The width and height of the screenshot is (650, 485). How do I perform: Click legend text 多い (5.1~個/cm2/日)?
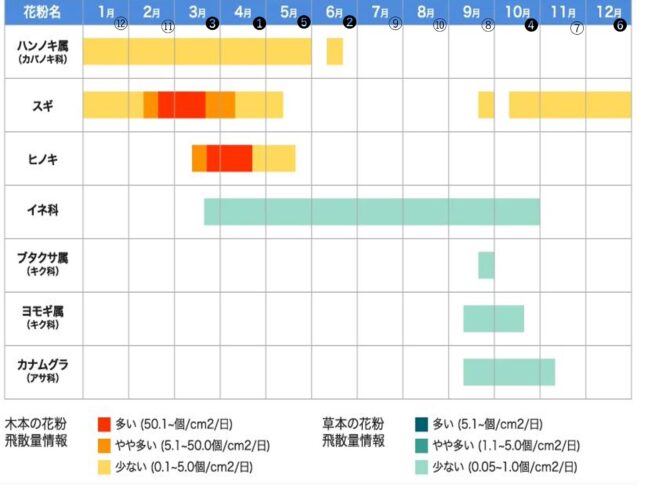(x=488, y=424)
